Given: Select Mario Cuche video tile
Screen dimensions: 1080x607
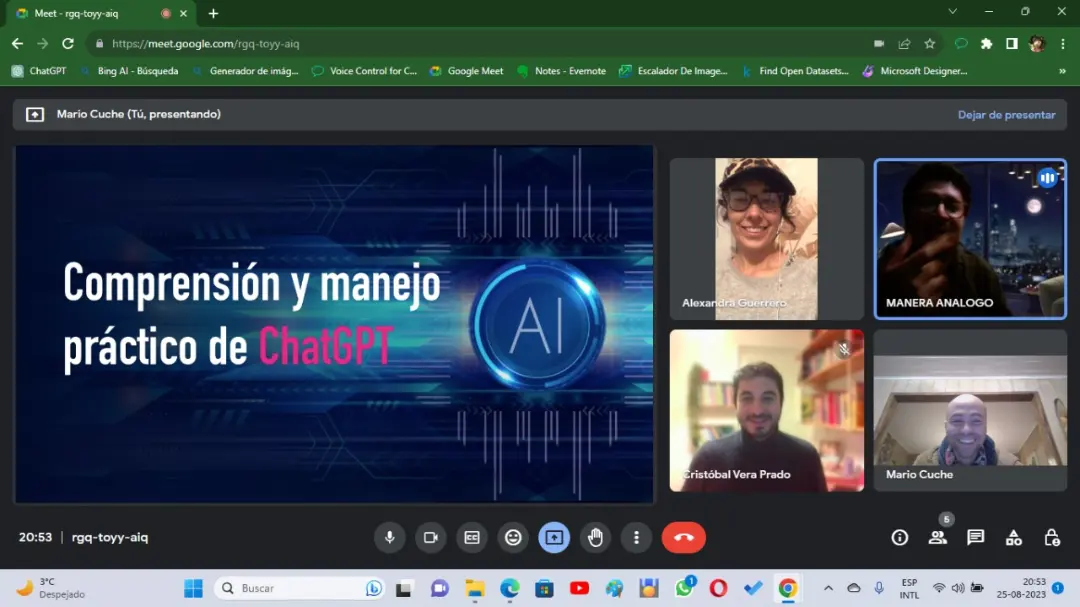Looking at the screenshot, I should (x=970, y=411).
